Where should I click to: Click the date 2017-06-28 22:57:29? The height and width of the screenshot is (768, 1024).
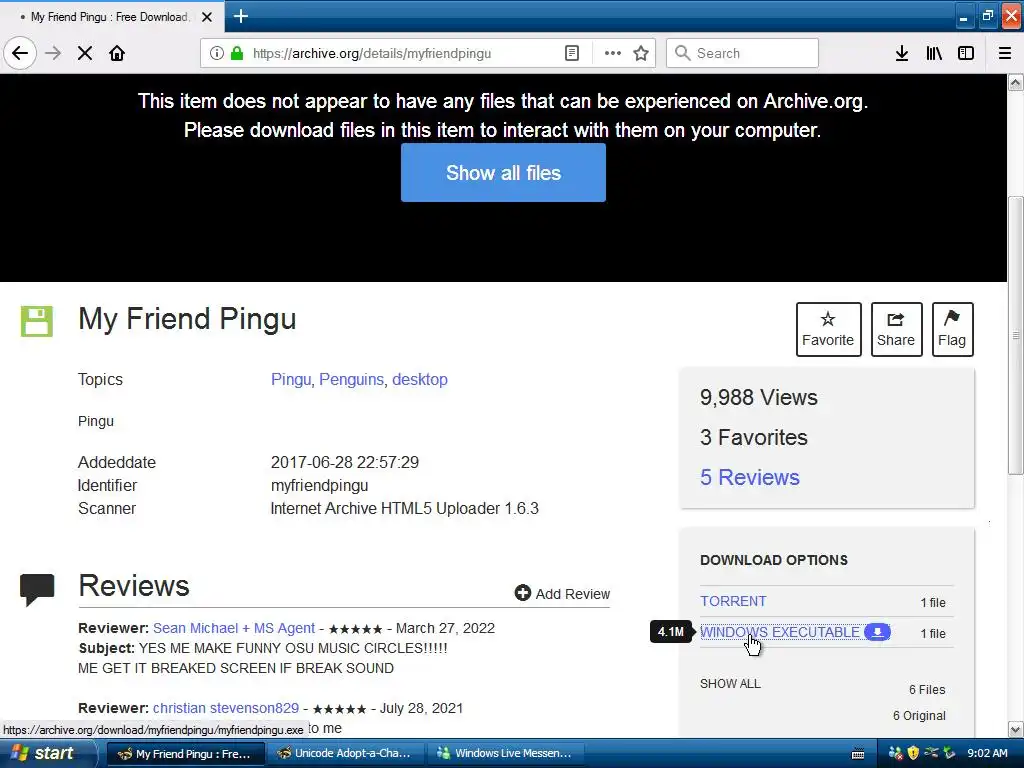[345, 462]
